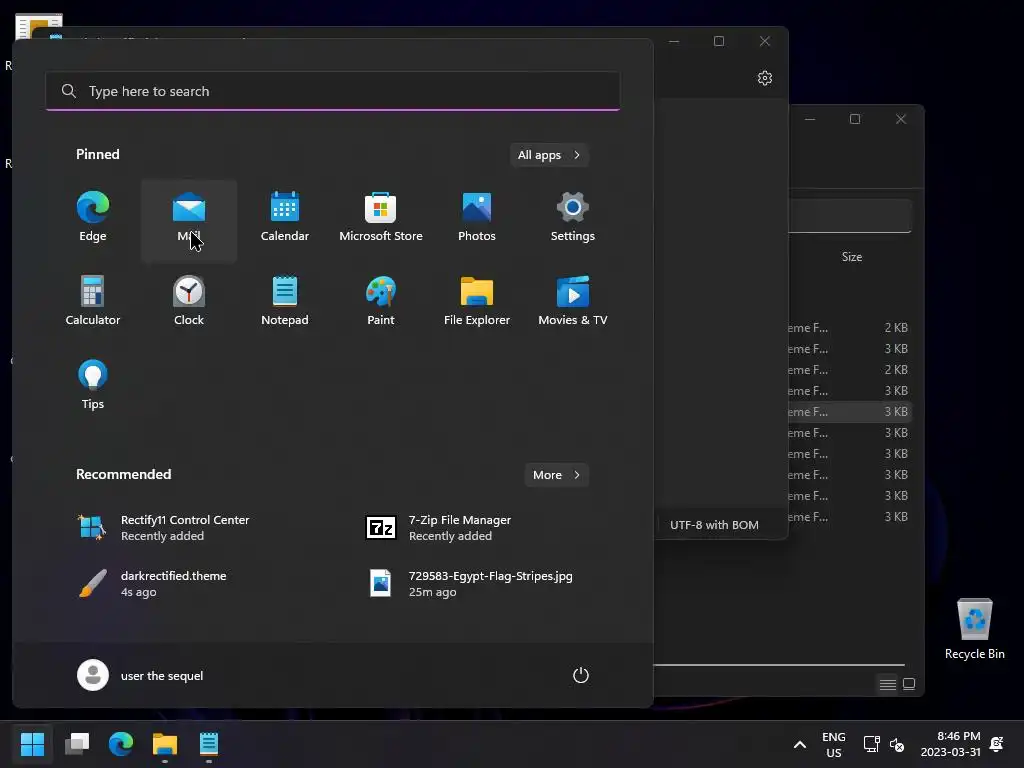Open Settings from pinned apps
The height and width of the screenshot is (768, 1024).
click(x=573, y=218)
